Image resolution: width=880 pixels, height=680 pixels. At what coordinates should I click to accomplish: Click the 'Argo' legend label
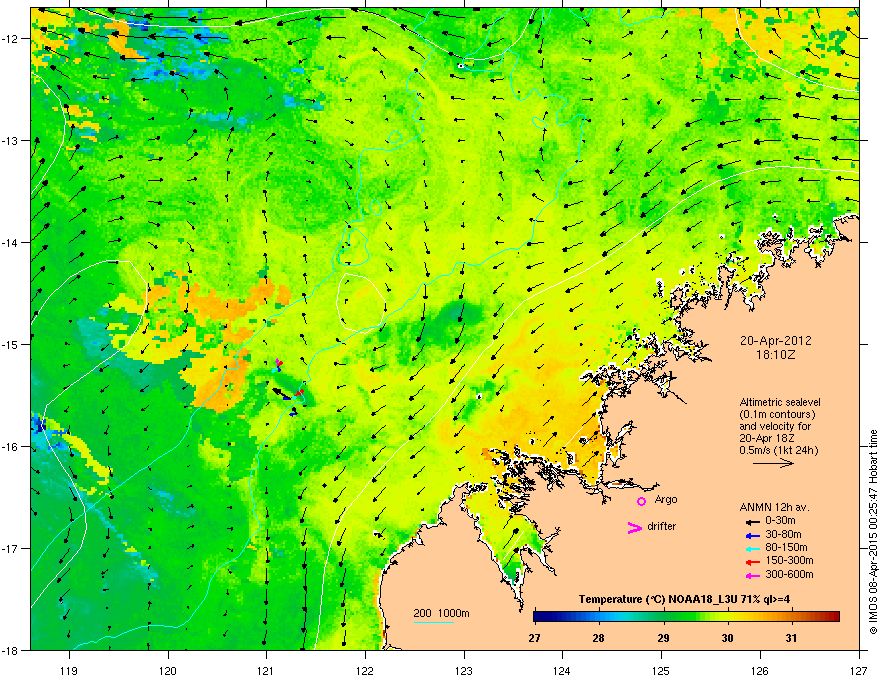pyautogui.click(x=666, y=499)
